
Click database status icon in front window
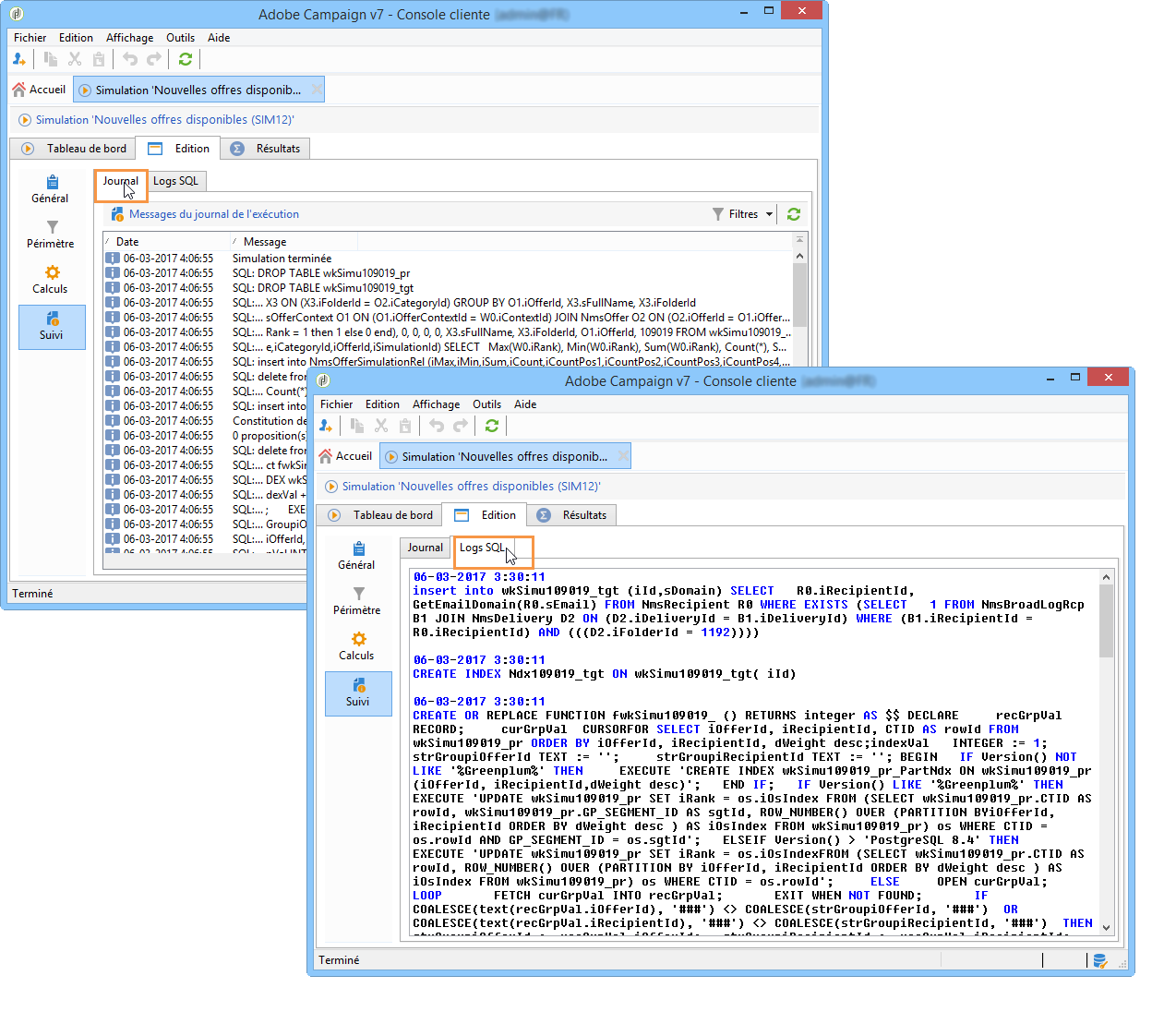(1100, 960)
